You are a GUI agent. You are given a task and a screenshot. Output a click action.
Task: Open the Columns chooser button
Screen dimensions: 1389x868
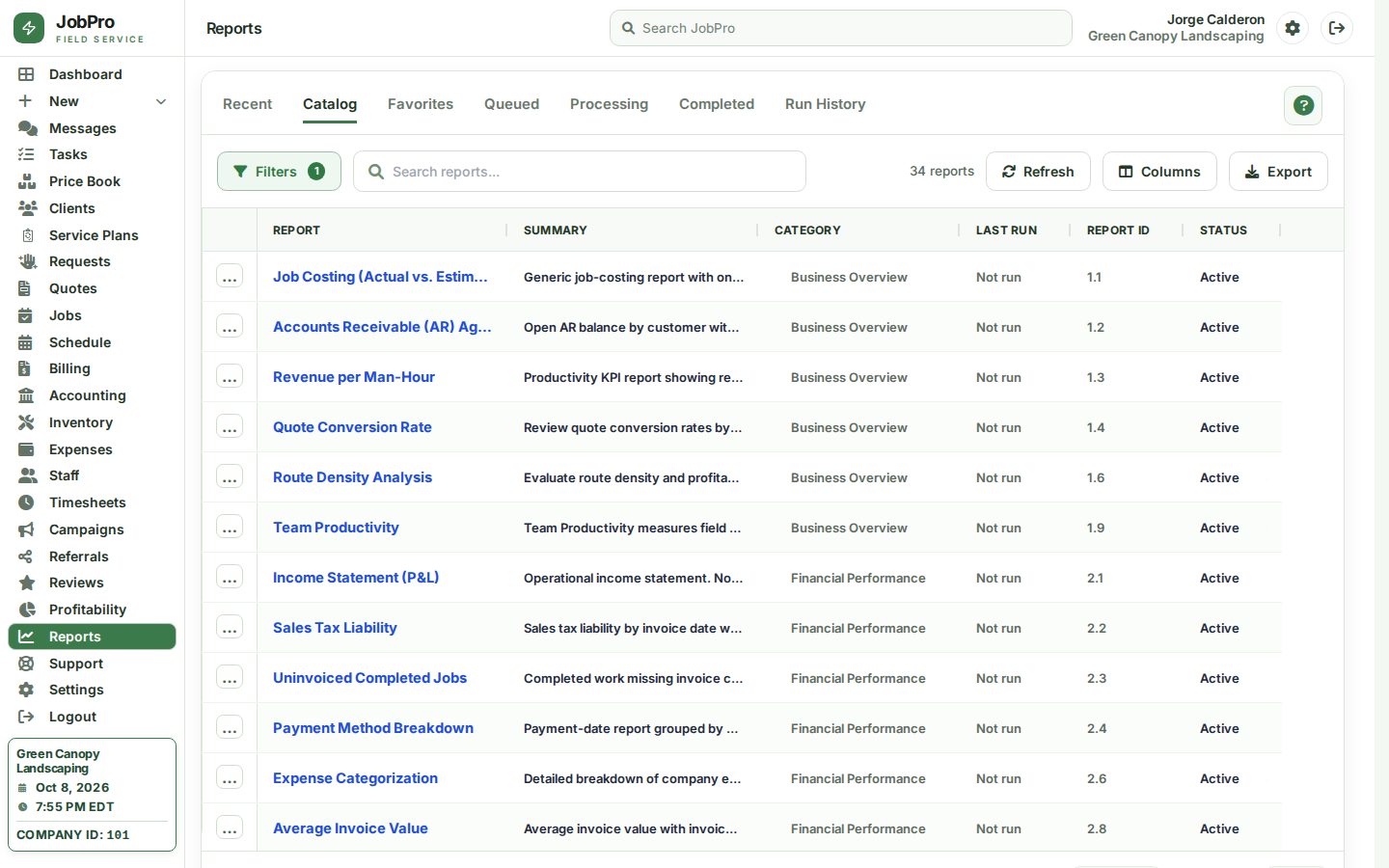[x=1159, y=172]
